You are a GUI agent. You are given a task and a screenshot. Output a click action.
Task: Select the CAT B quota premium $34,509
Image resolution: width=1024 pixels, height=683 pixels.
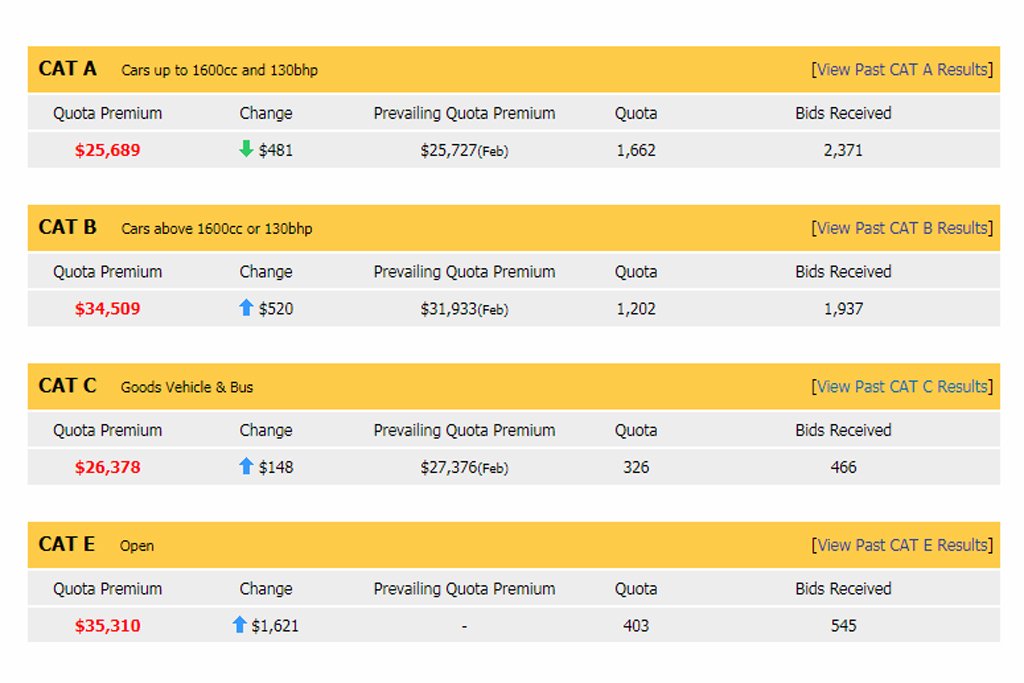pos(107,309)
